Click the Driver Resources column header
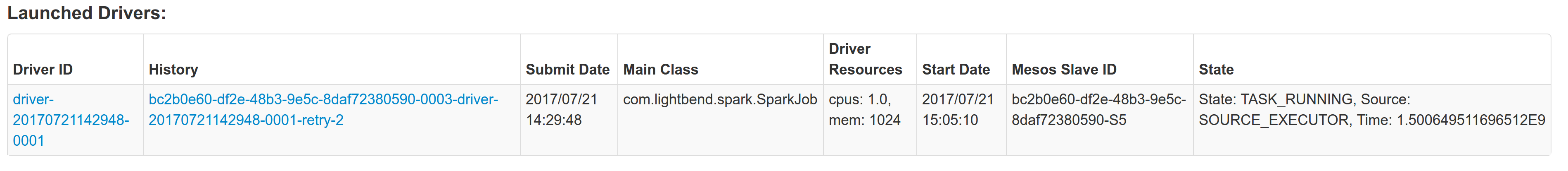The image size is (1568, 171). [x=865, y=59]
